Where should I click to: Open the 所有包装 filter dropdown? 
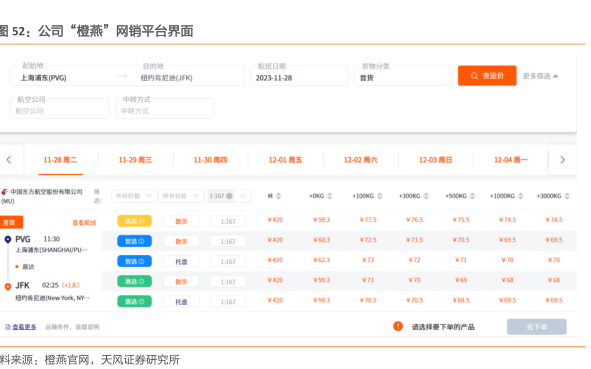coord(181,196)
